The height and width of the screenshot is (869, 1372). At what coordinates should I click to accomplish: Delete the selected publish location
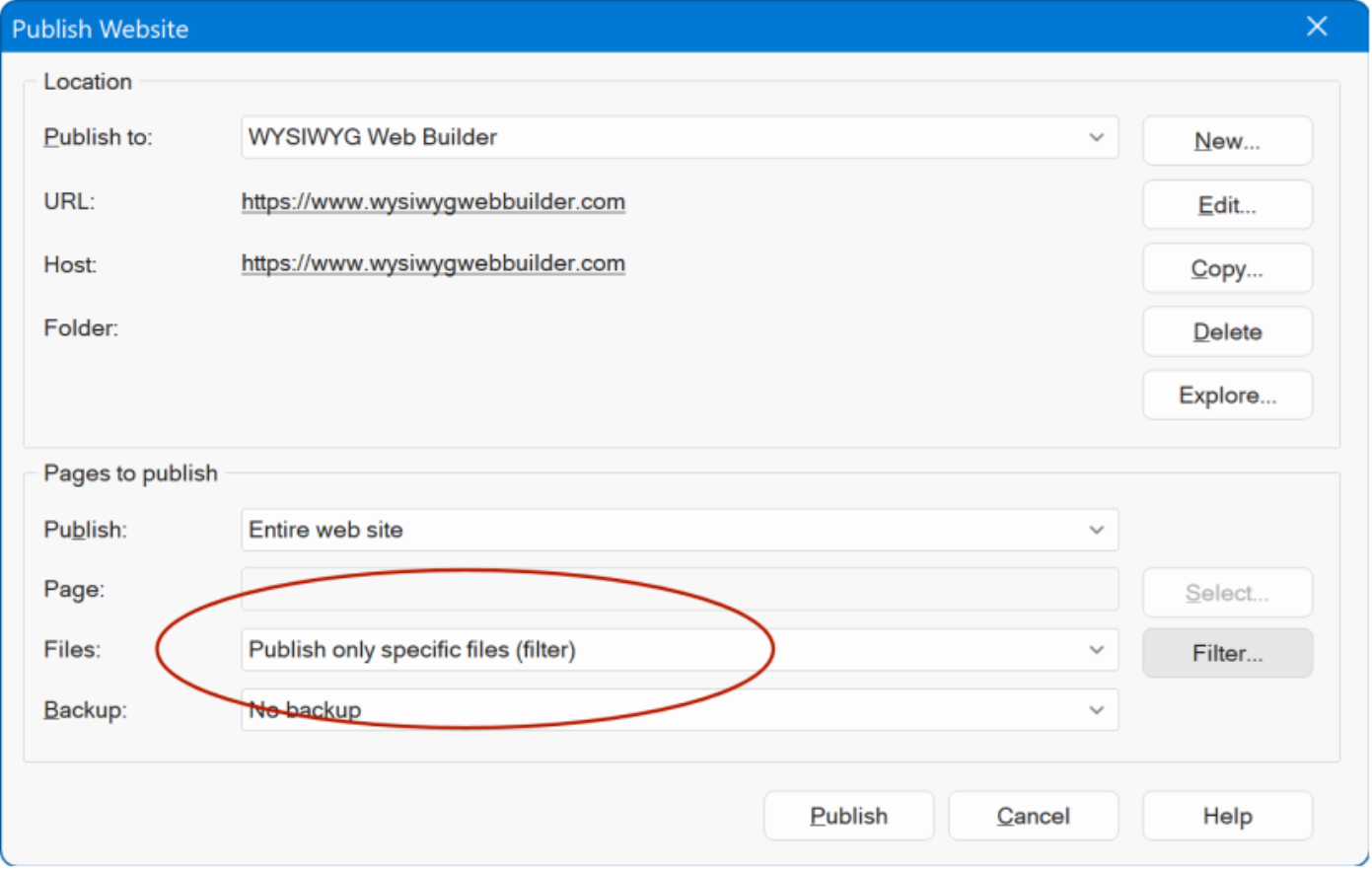tap(1227, 331)
